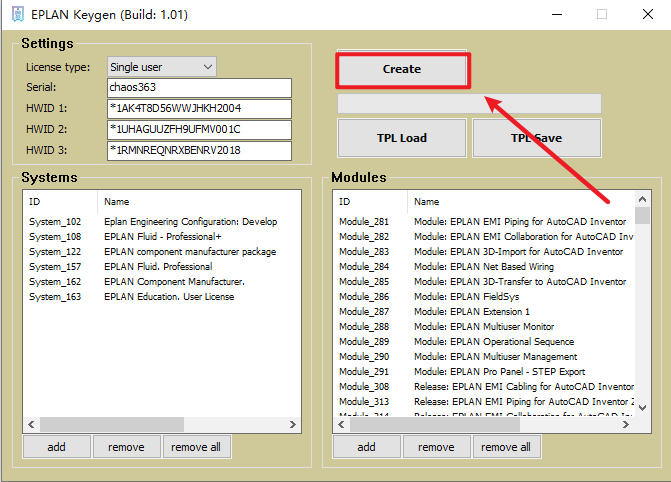Click the Create button
Viewport: 671px width, 482px height.
click(x=402, y=70)
